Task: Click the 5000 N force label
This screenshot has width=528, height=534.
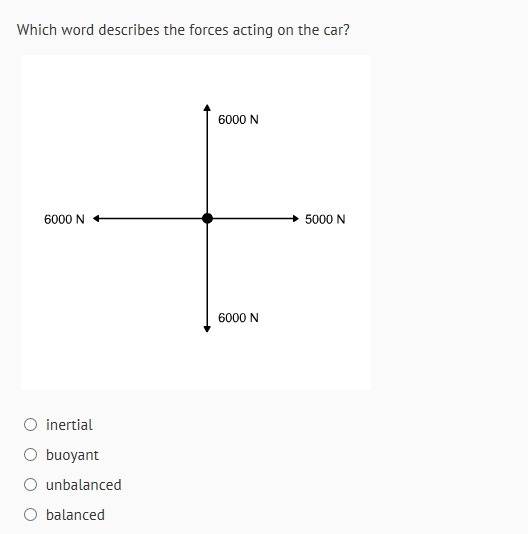Action: point(325,219)
